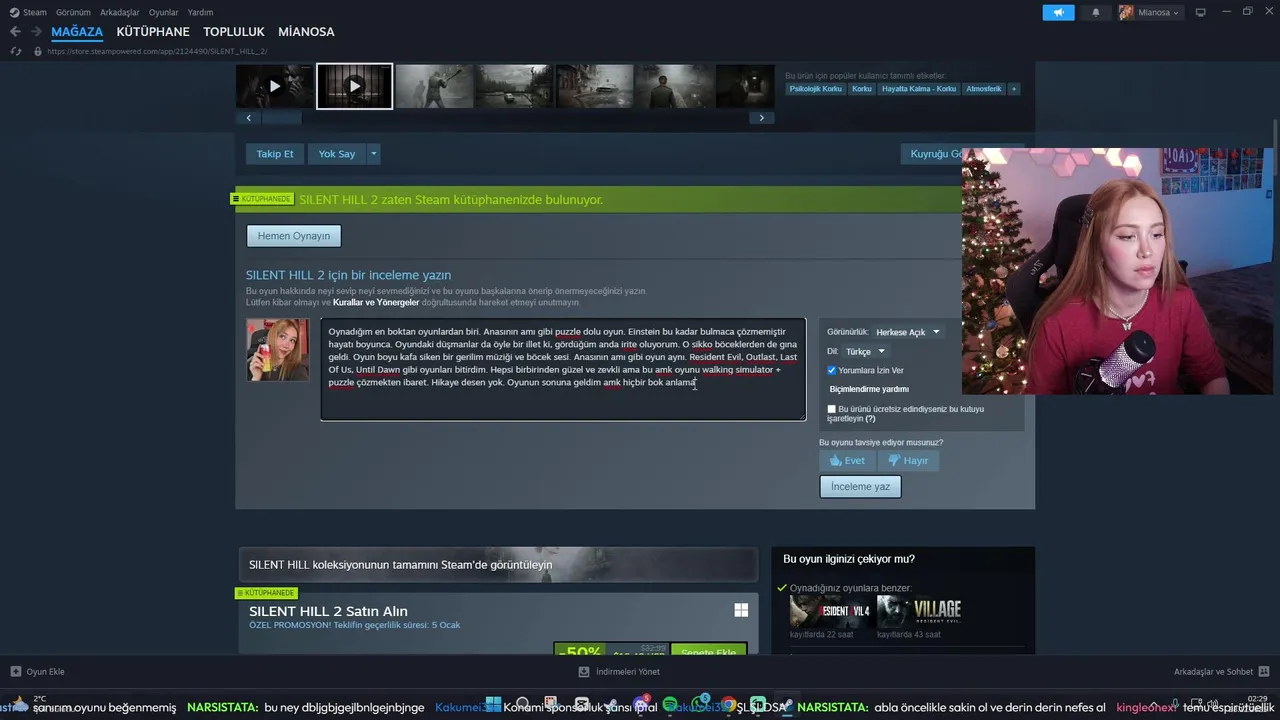The image size is (1280, 720).
Task: Open the notifications bell
Action: [x=1095, y=12]
